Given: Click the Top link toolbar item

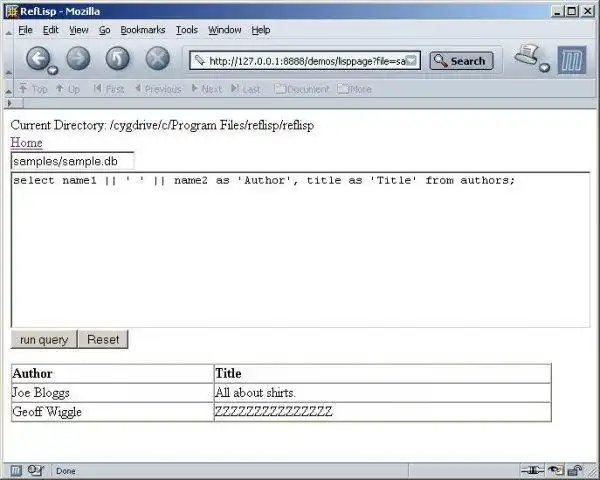Looking at the screenshot, I should 33,89.
